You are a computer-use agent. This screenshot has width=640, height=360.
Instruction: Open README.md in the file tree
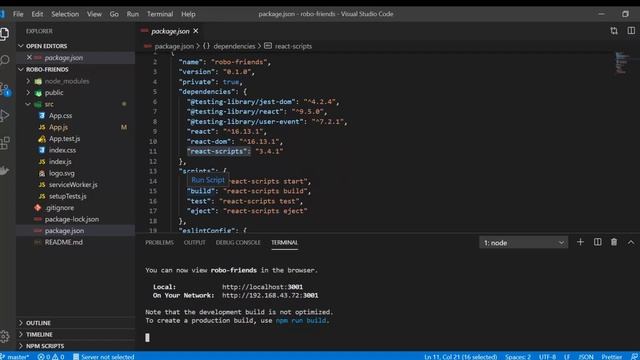pos(63,242)
